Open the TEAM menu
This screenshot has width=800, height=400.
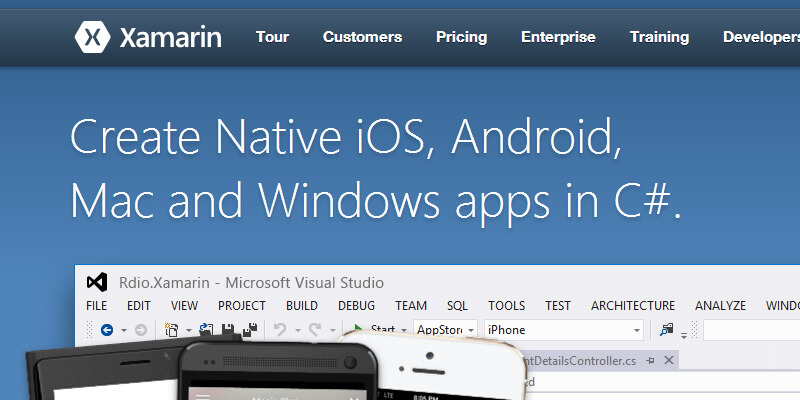(411, 306)
